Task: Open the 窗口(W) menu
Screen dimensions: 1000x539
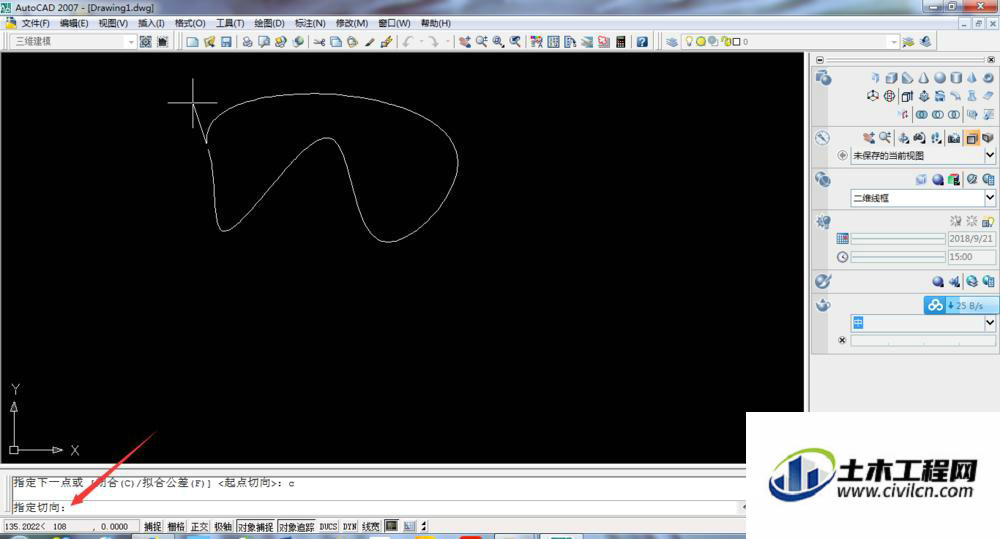Action: 394,23
